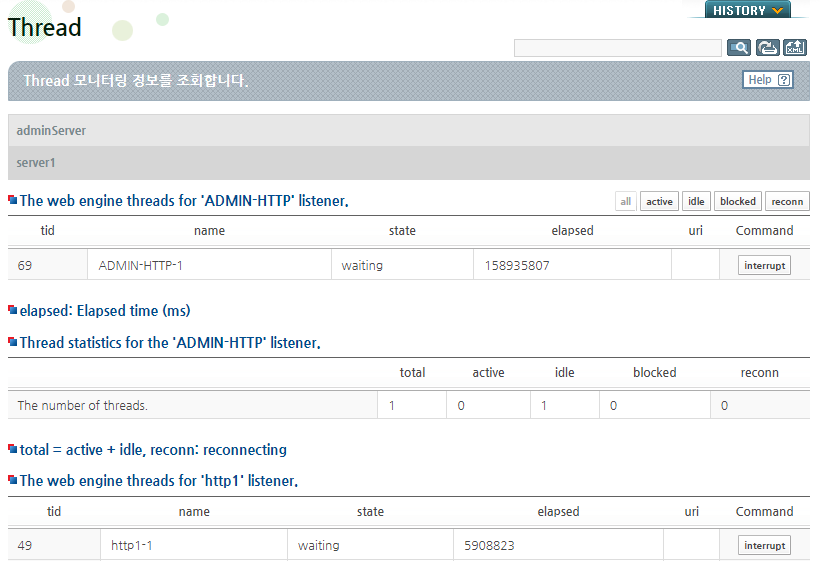The width and height of the screenshot is (820, 561).
Task: Click the 'elapsed: Elapsed time (ms)' note
Action: point(105,311)
